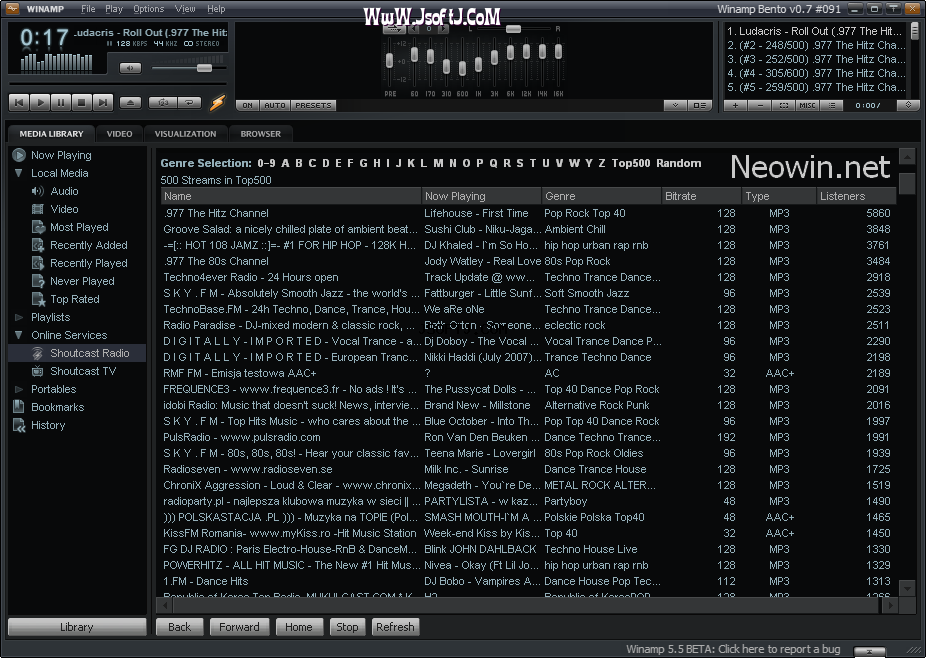Open the playlist list options button
The width and height of the screenshot is (926, 658).
[x=832, y=105]
